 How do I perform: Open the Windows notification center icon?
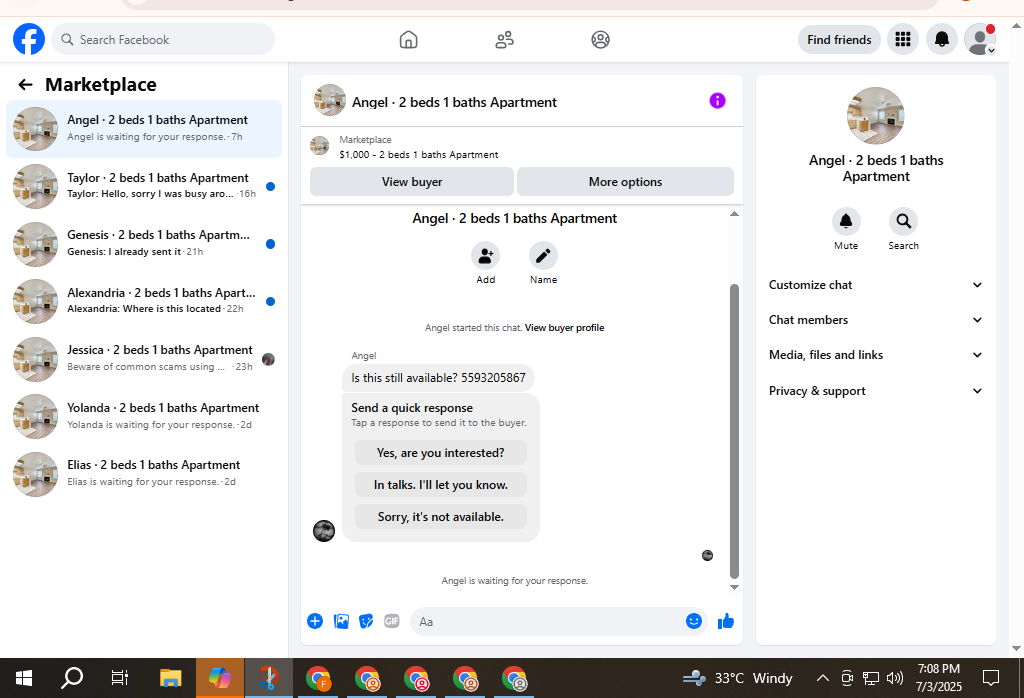coord(991,678)
